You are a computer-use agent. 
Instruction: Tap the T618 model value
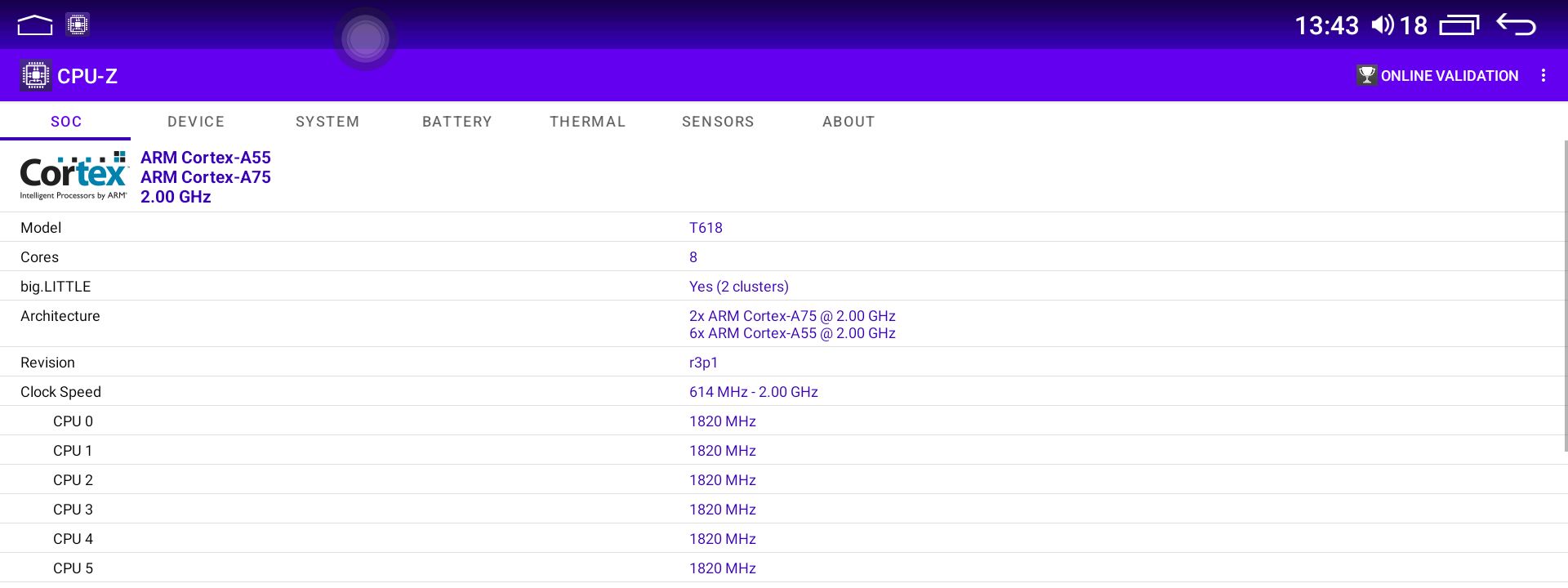click(x=706, y=228)
